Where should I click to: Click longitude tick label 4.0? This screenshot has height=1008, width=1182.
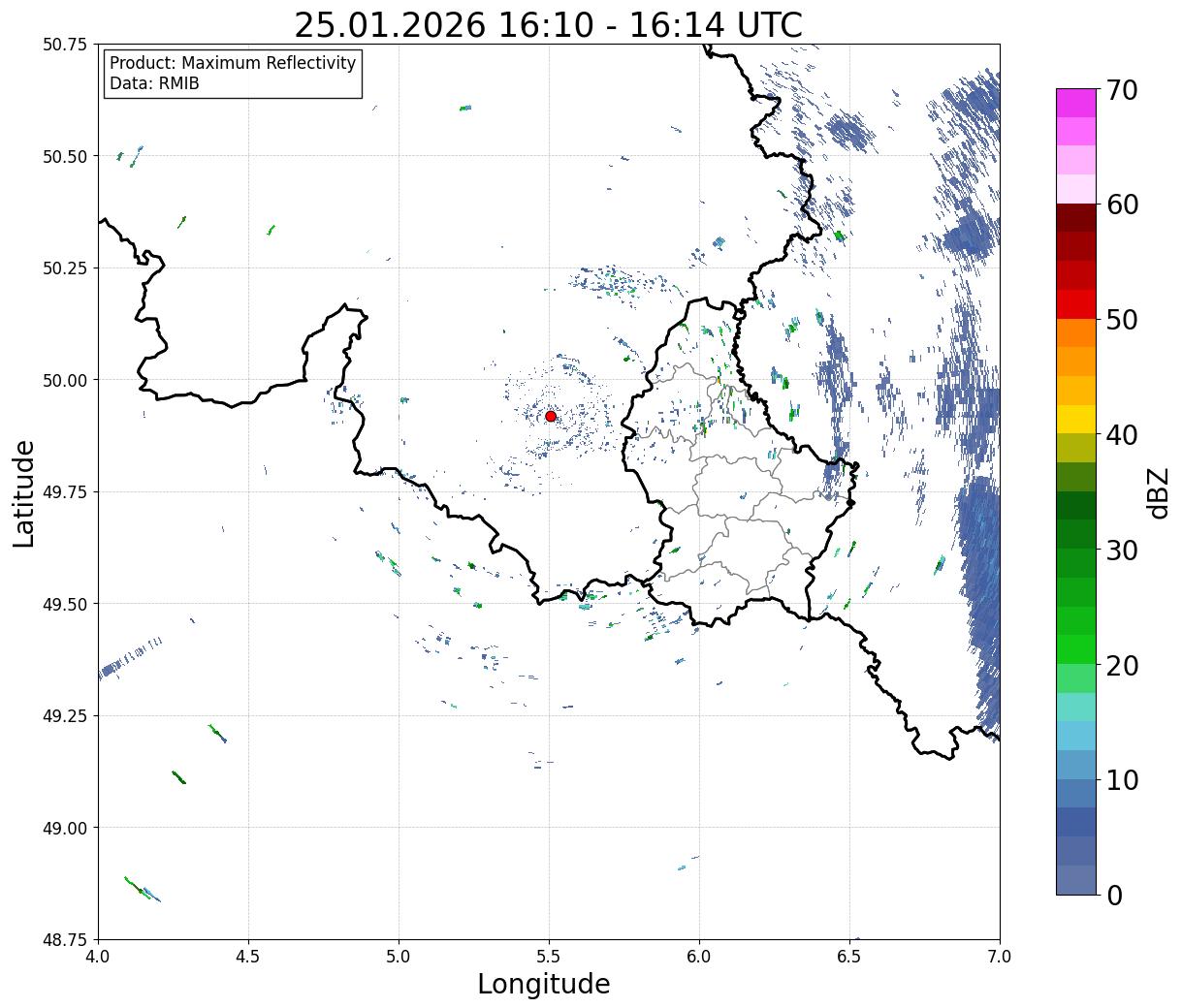[x=98, y=957]
